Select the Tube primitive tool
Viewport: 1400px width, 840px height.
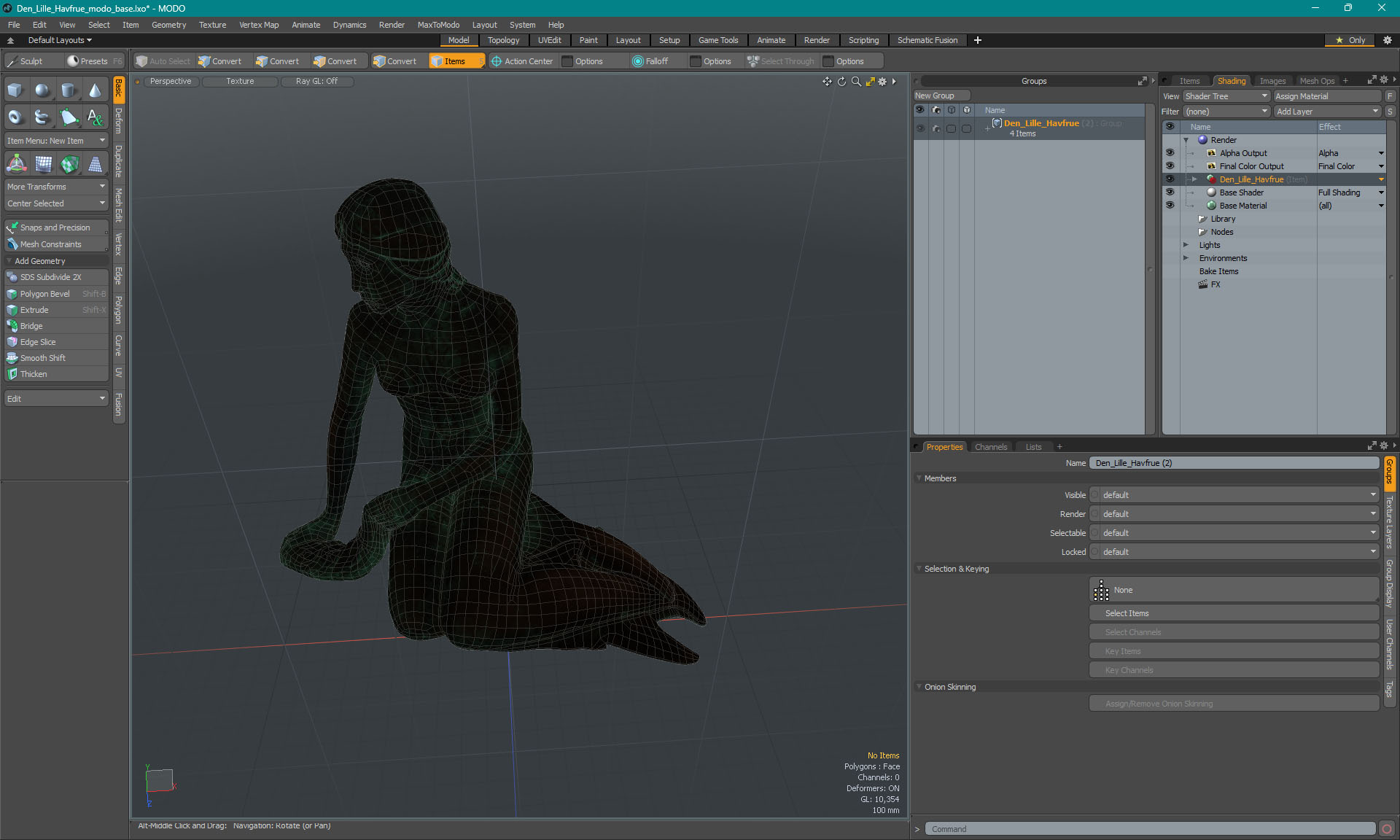point(42,117)
